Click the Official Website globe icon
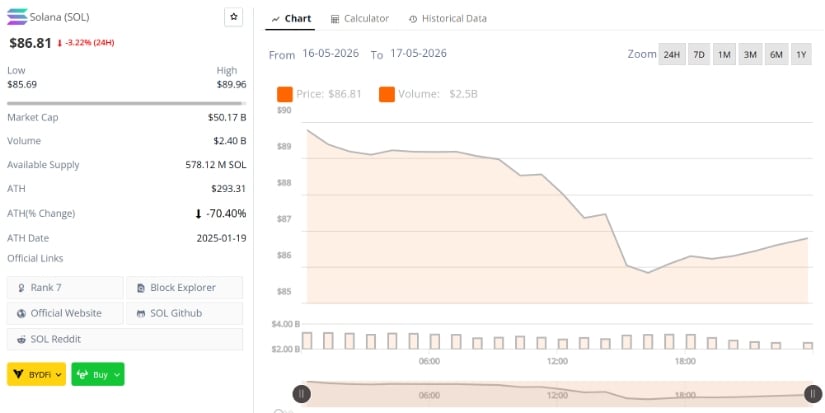Screen dimensions: 825x413 [22, 314]
